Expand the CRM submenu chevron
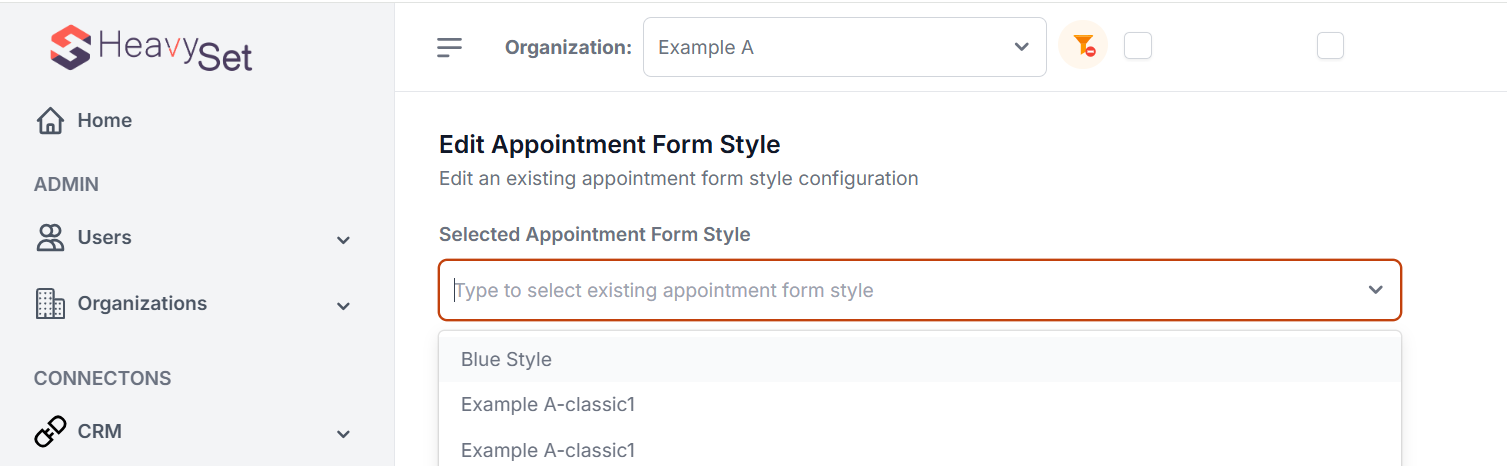This screenshot has height=466, width=1507. (x=343, y=434)
